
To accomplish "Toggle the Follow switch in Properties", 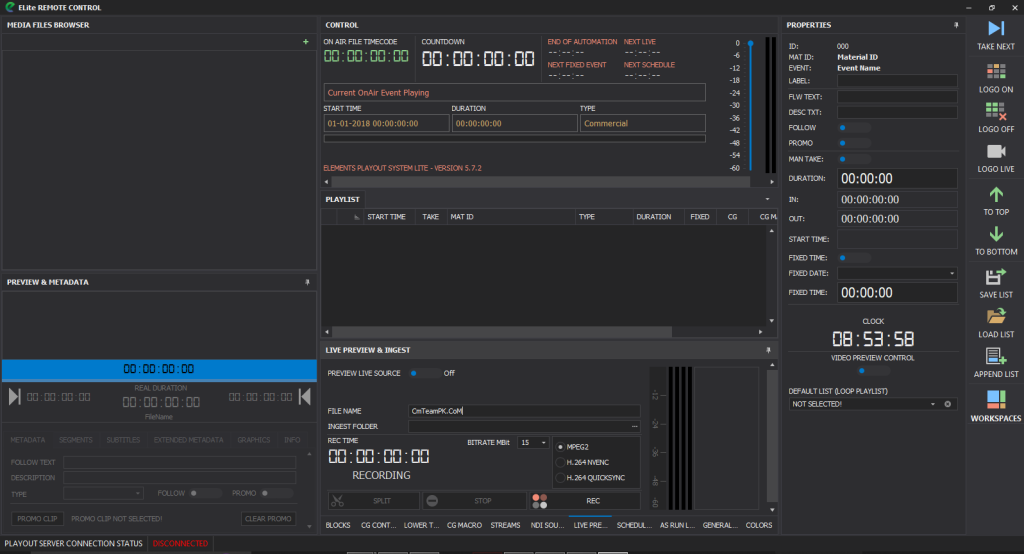I will click(x=854, y=128).
